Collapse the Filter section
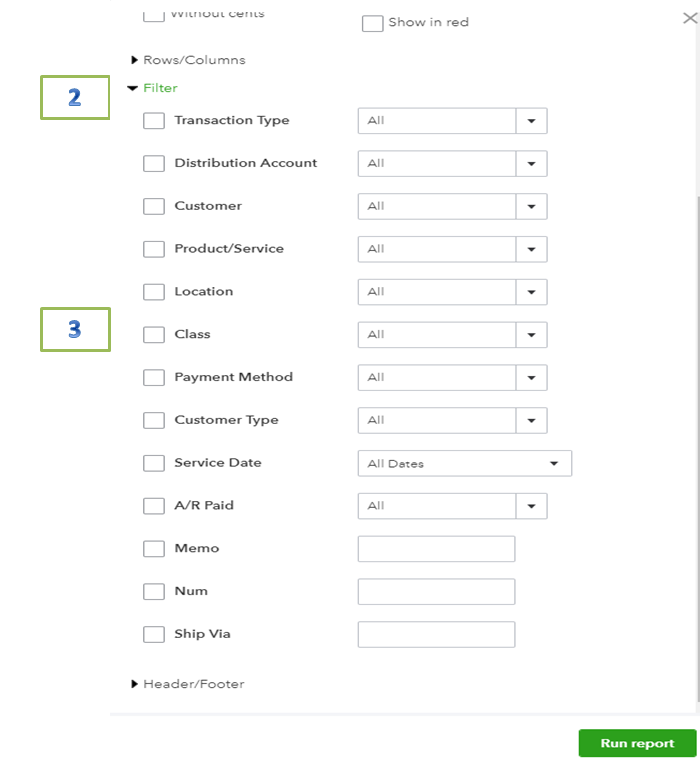Viewport: 700px width, 770px height. [152, 88]
